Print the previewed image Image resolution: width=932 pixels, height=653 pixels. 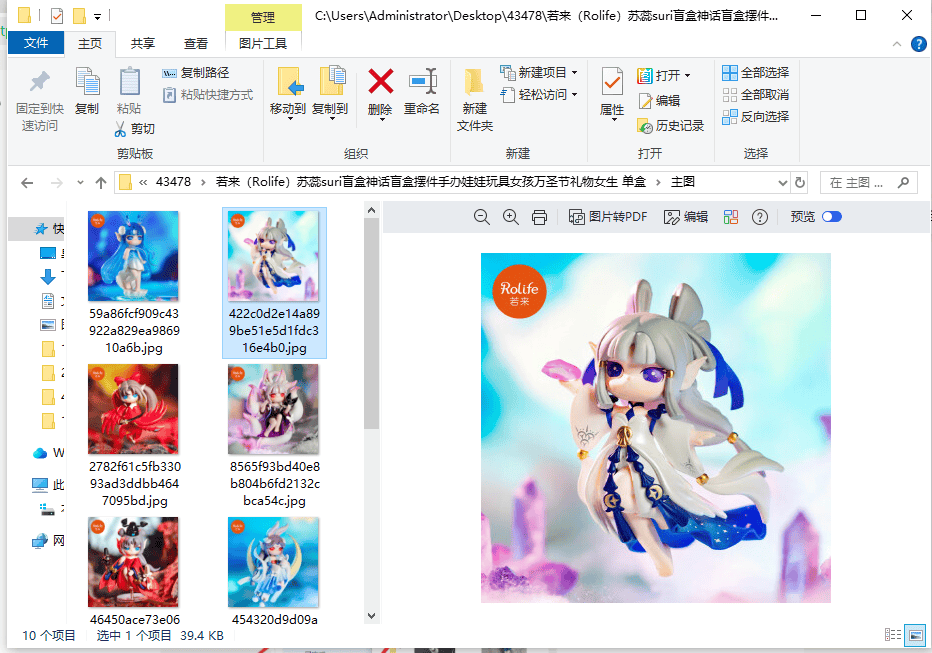point(539,217)
